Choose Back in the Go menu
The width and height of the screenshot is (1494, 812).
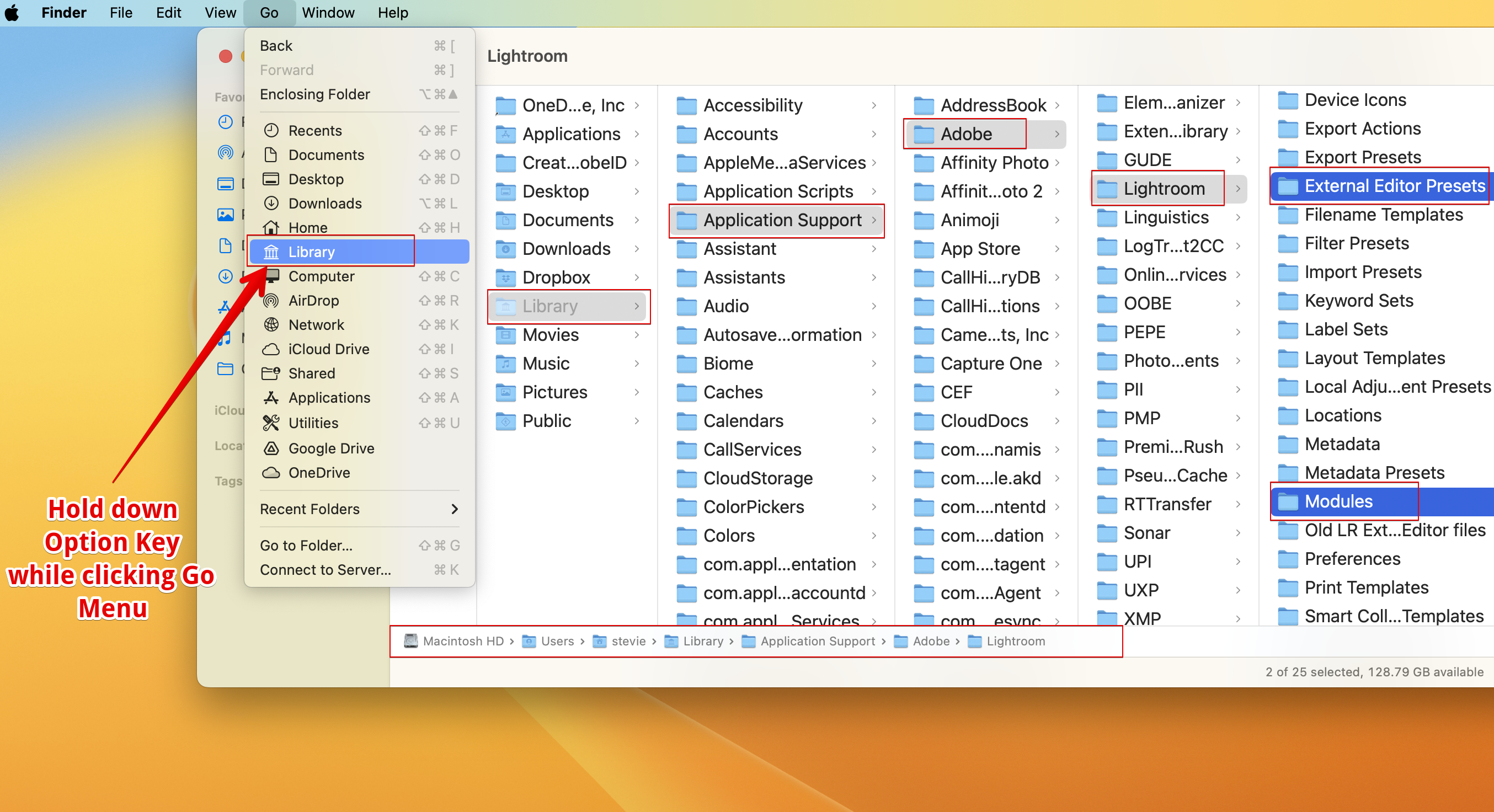pyautogui.click(x=359, y=45)
